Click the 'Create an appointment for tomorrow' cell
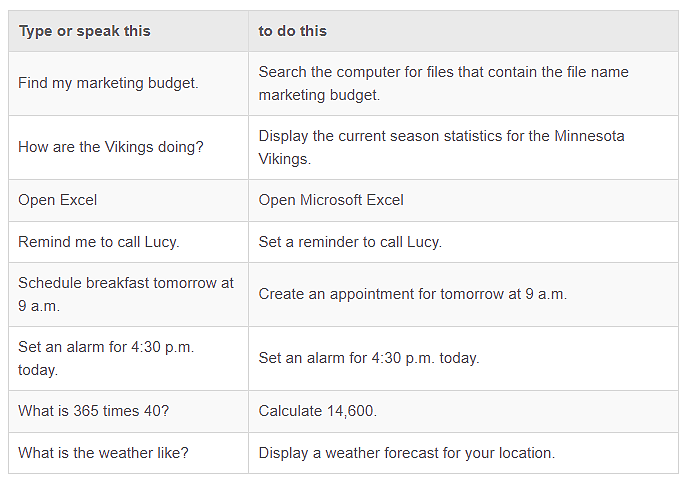 463,294
